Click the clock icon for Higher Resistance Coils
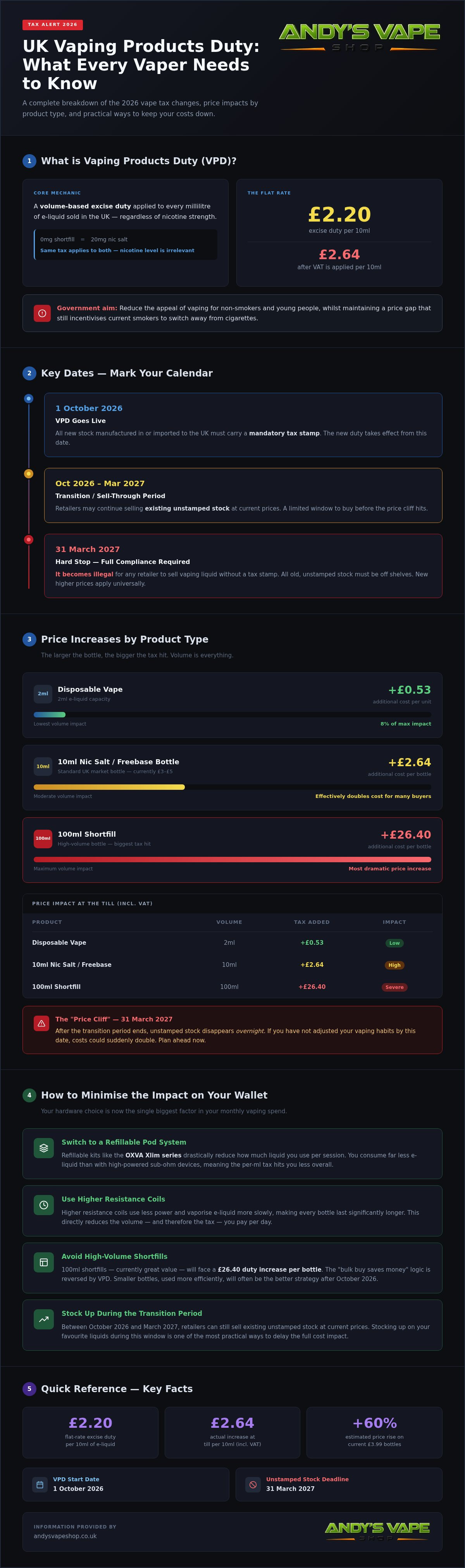 click(x=43, y=1205)
